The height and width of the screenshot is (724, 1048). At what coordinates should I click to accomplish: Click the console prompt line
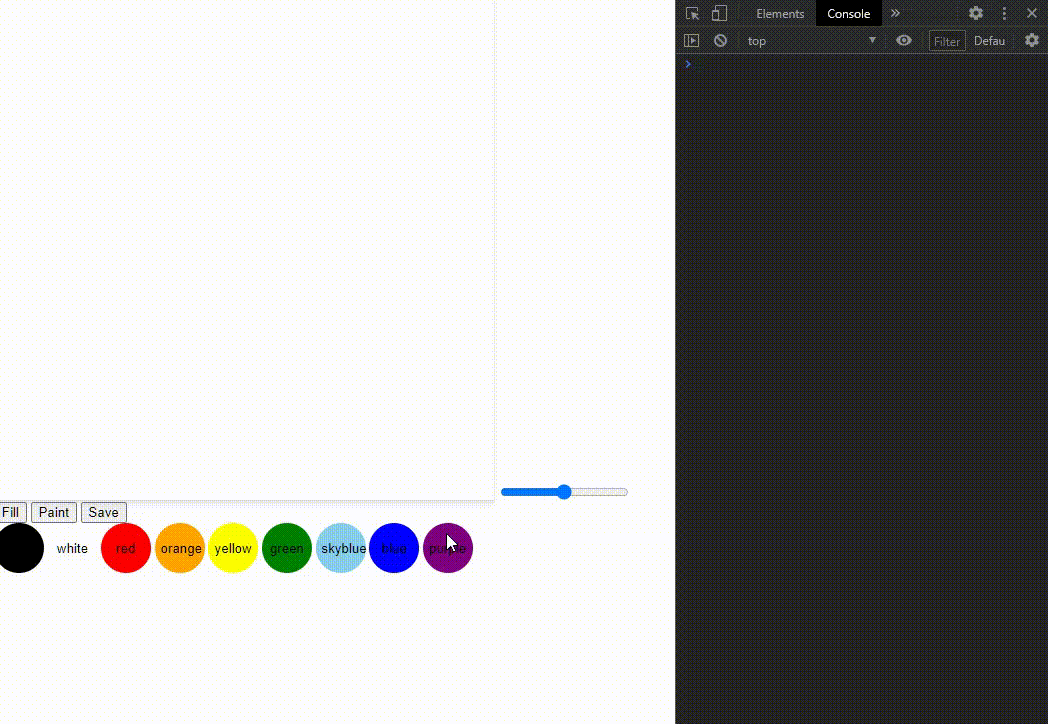[862, 64]
